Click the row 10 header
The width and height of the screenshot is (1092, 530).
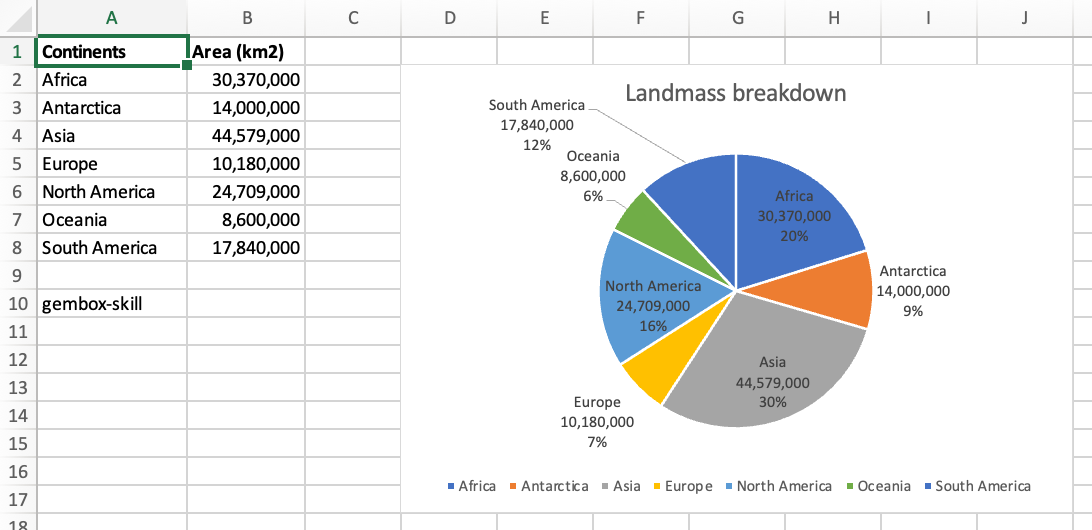point(17,303)
